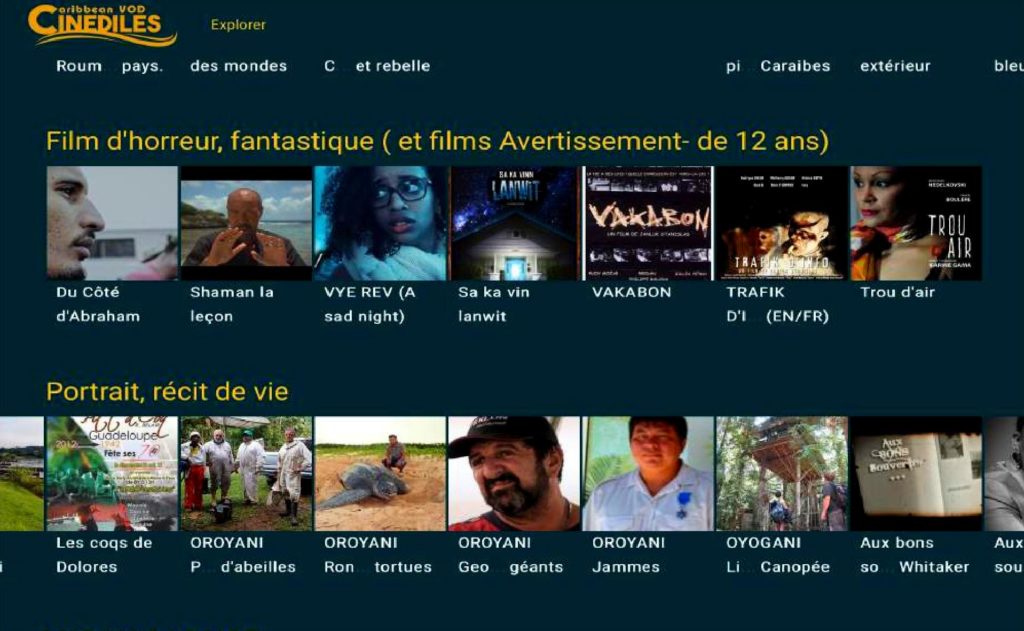Click the Cinediles Caribbean VOD logo
The height and width of the screenshot is (631, 1024).
pyautogui.click(x=103, y=25)
